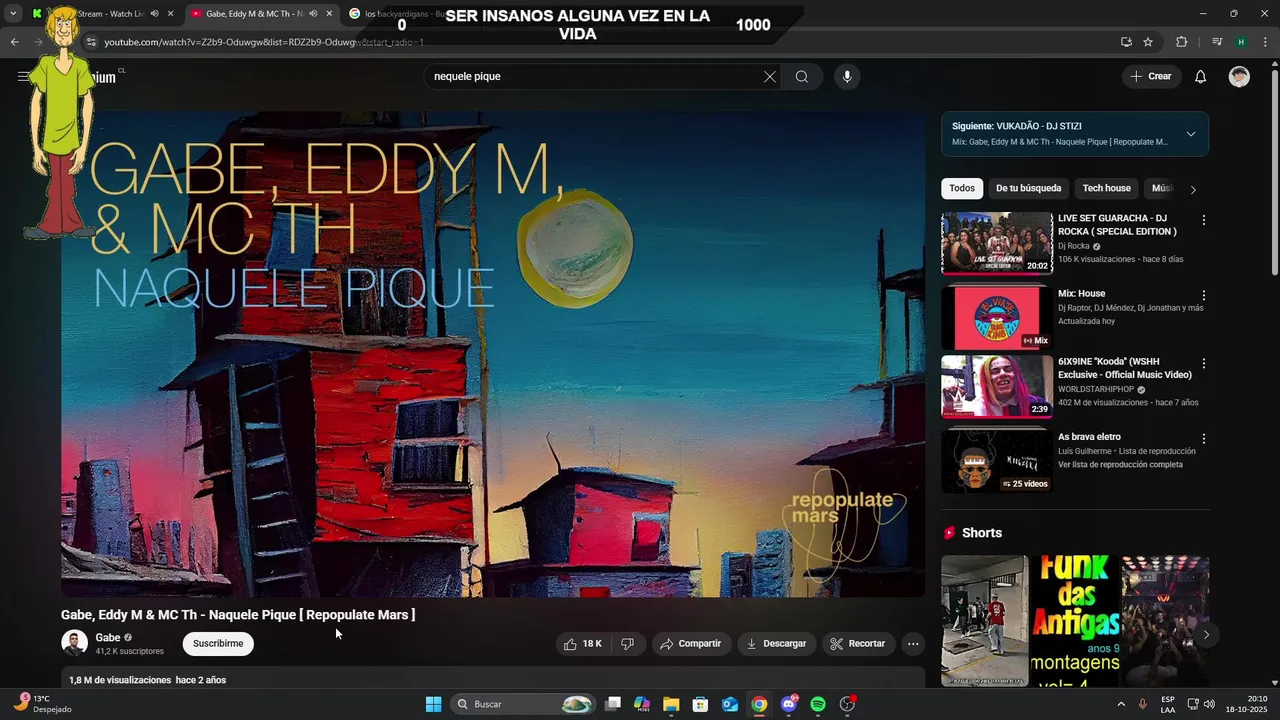Expand the Siguiente mix playlist panel
Image resolution: width=1280 pixels, height=720 pixels.
point(1190,134)
